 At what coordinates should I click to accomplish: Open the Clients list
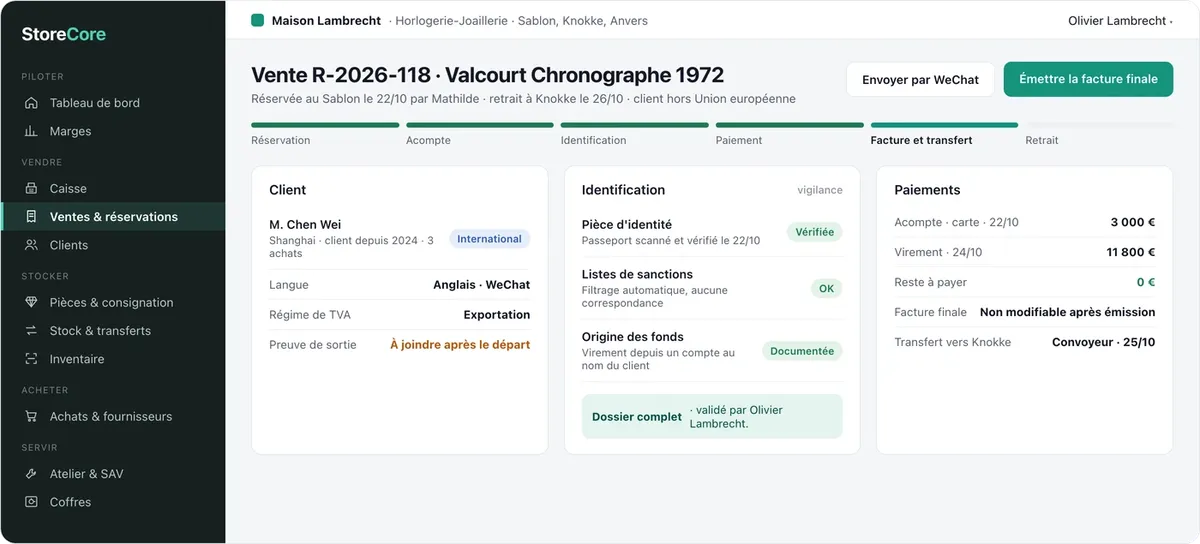pos(112,245)
